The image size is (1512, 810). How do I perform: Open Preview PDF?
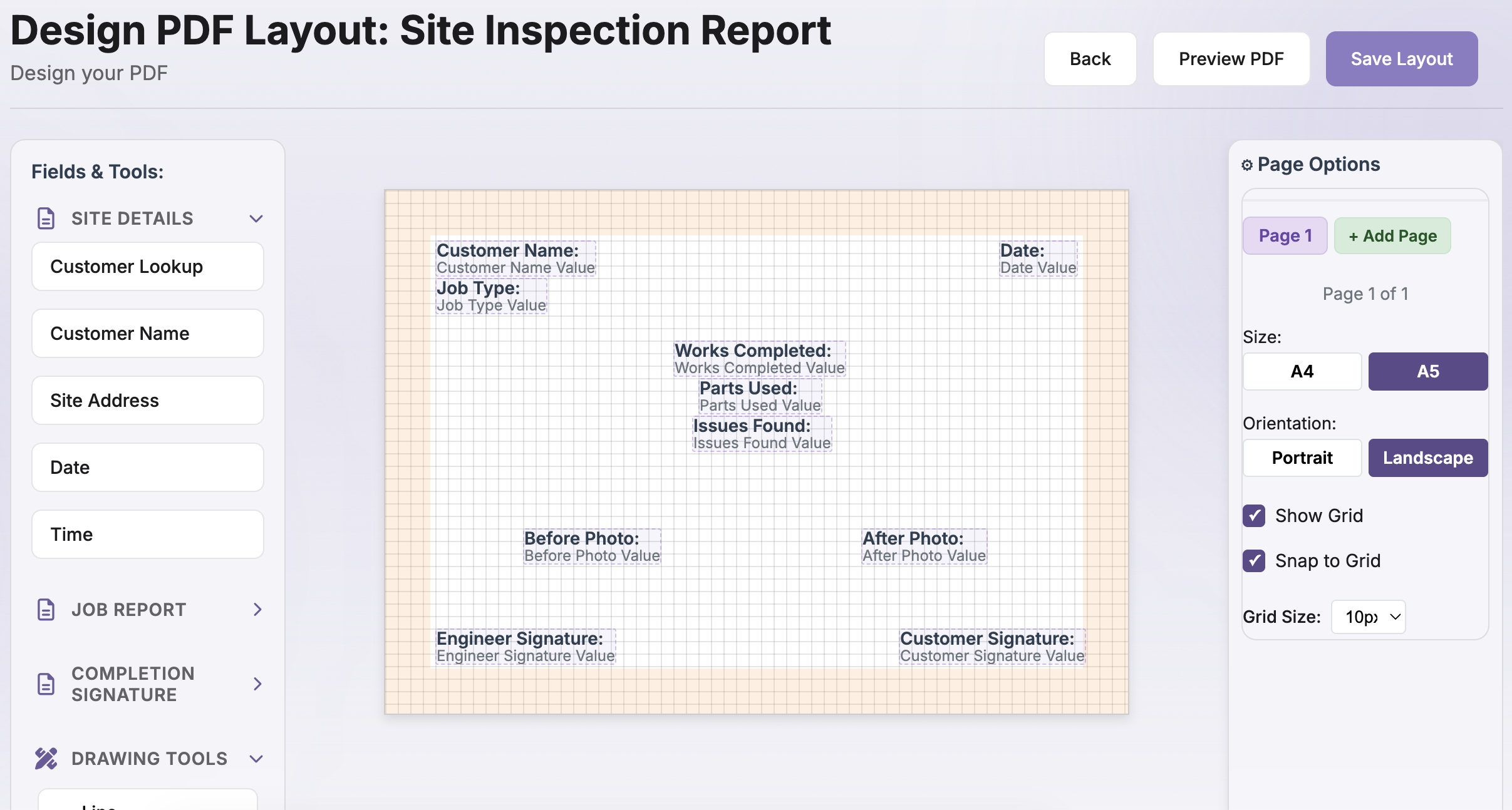[x=1231, y=59]
